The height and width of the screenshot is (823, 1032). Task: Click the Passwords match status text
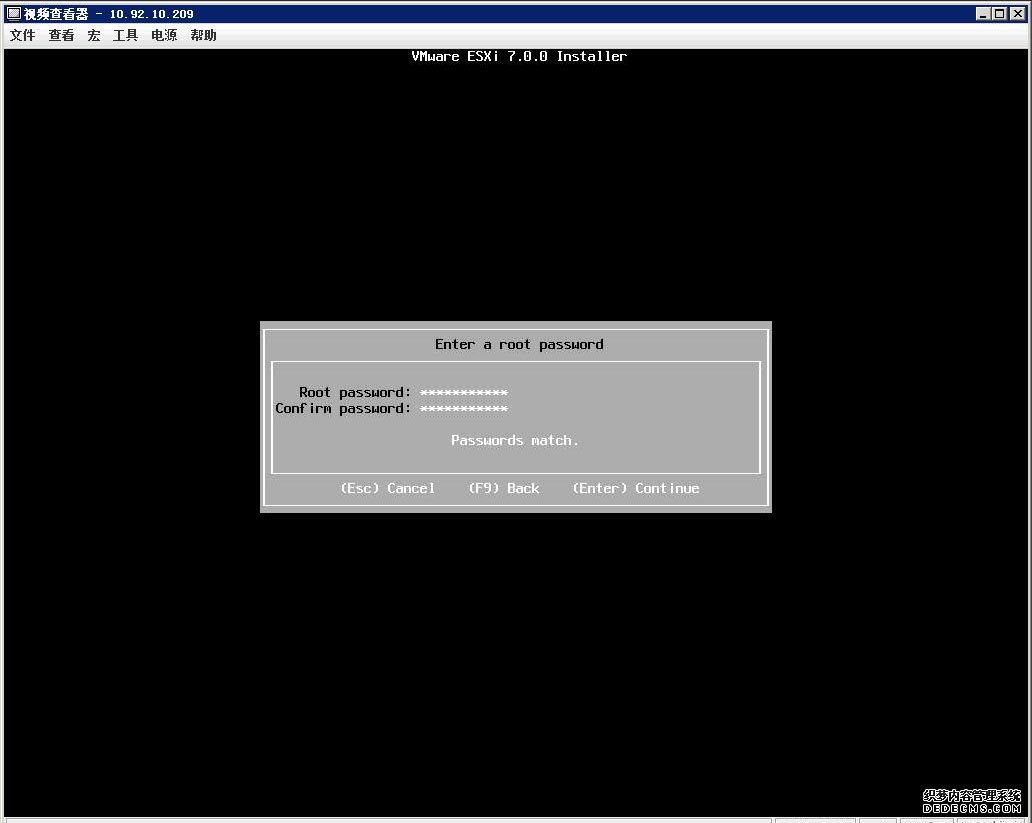pos(515,440)
